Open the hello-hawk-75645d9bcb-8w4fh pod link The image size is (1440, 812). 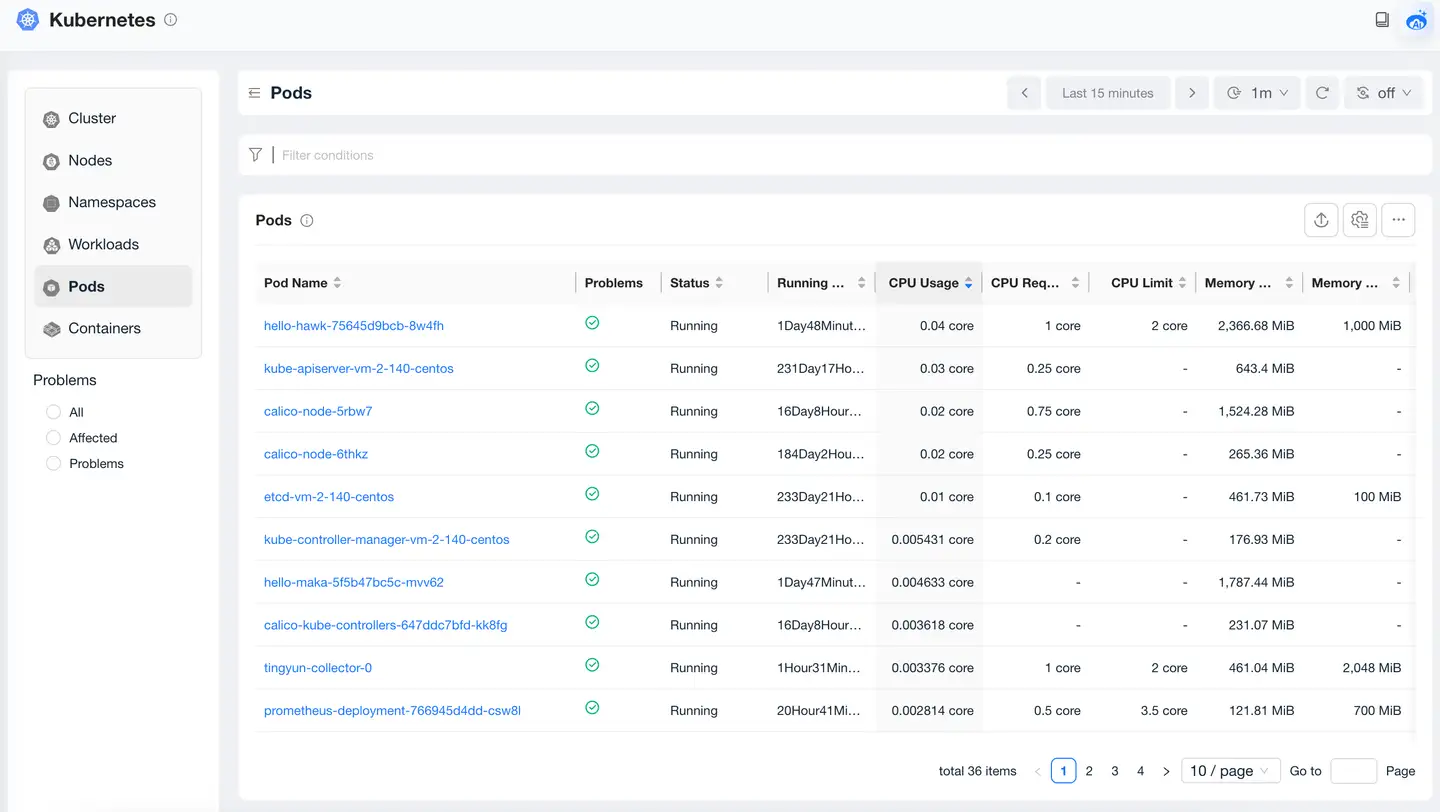click(x=353, y=326)
